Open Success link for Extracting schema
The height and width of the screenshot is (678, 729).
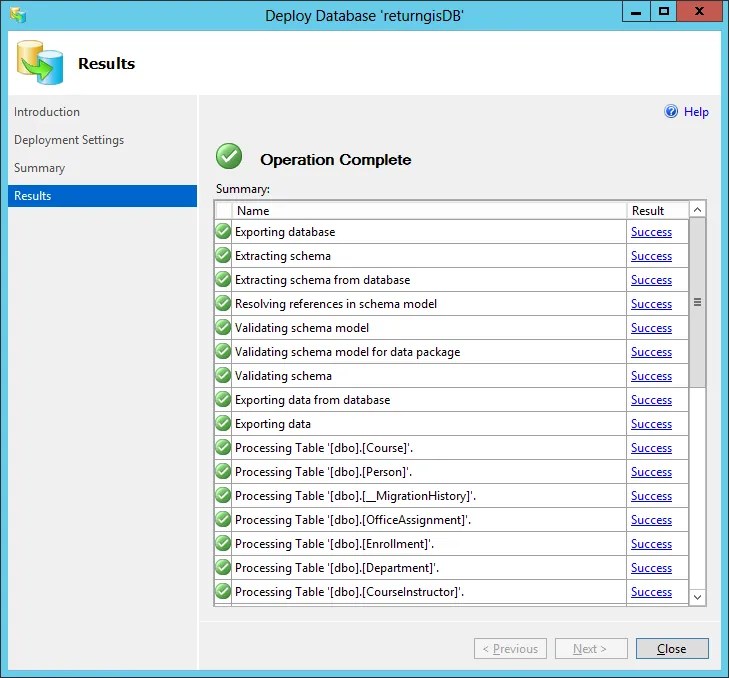[x=651, y=256]
